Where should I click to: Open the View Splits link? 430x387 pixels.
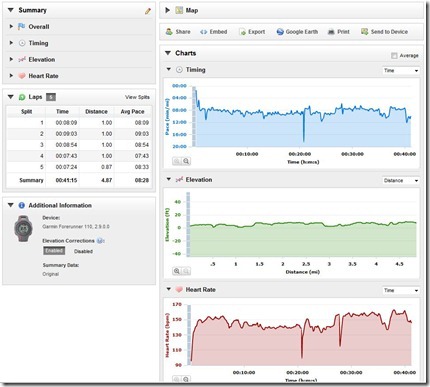137,97
